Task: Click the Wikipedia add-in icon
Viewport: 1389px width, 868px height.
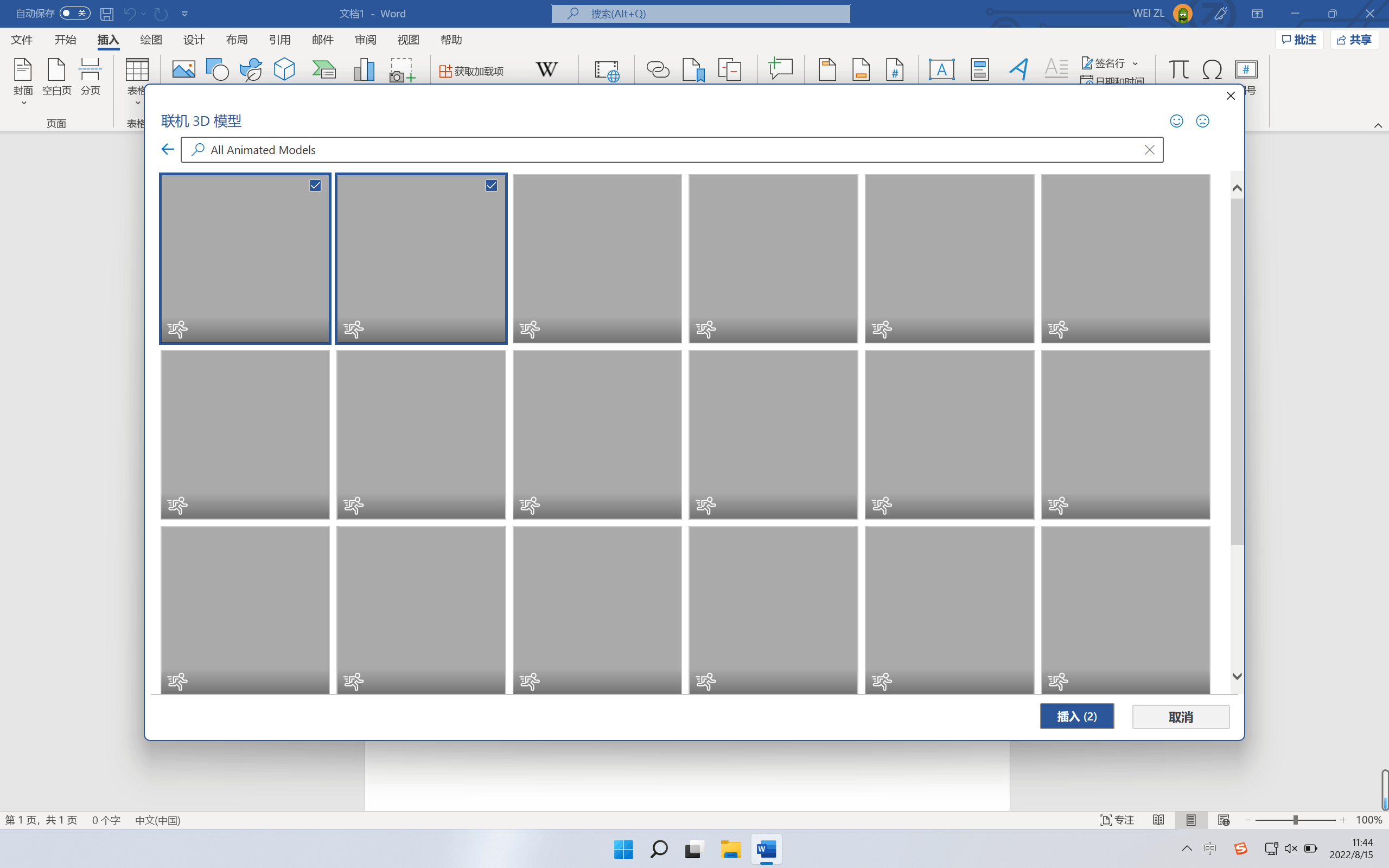Action: 546,69
